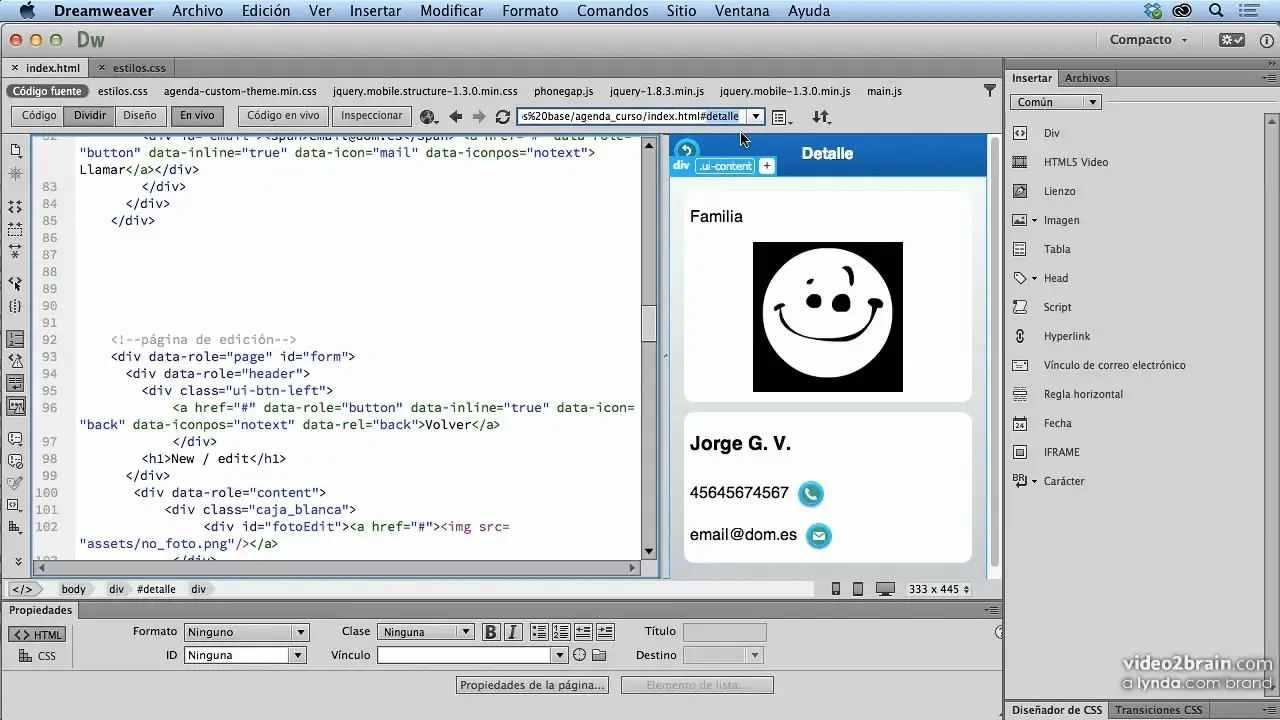The width and height of the screenshot is (1280, 720).
Task: Switch to the Archivos panel tab
Action: click(x=1087, y=78)
